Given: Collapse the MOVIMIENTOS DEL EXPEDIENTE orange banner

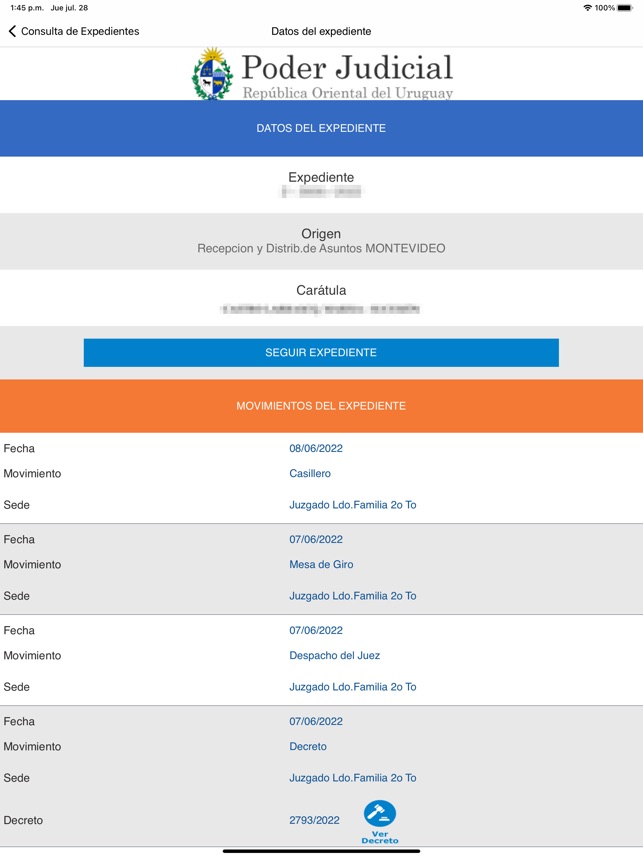Looking at the screenshot, I should tap(321, 406).
